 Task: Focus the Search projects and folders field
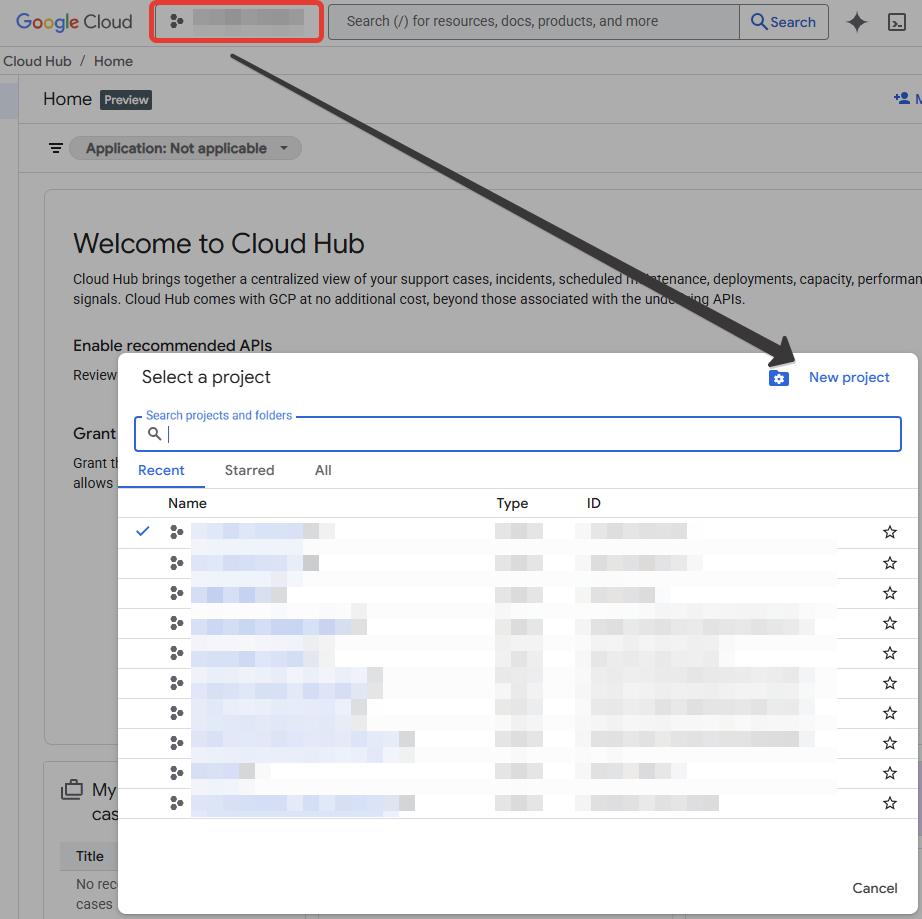[x=530, y=434]
